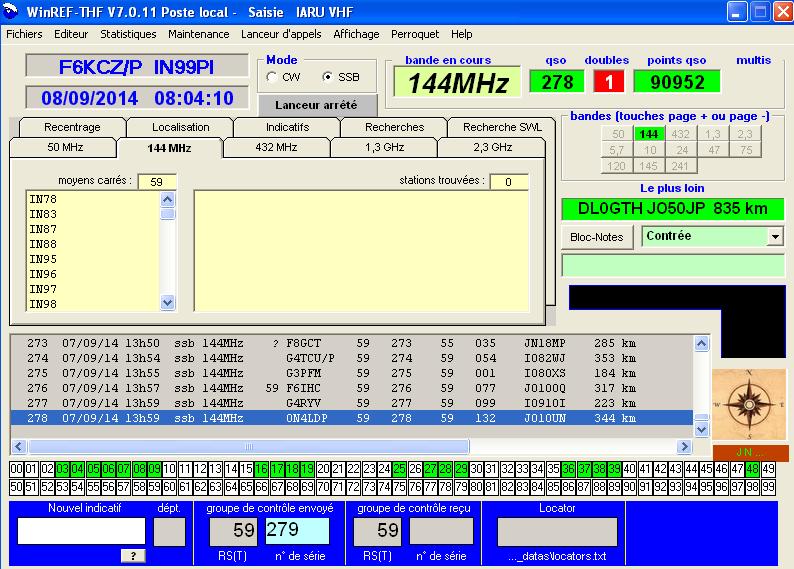Open the Maintenance menu
Screen dimensions: 794x569
point(198,34)
